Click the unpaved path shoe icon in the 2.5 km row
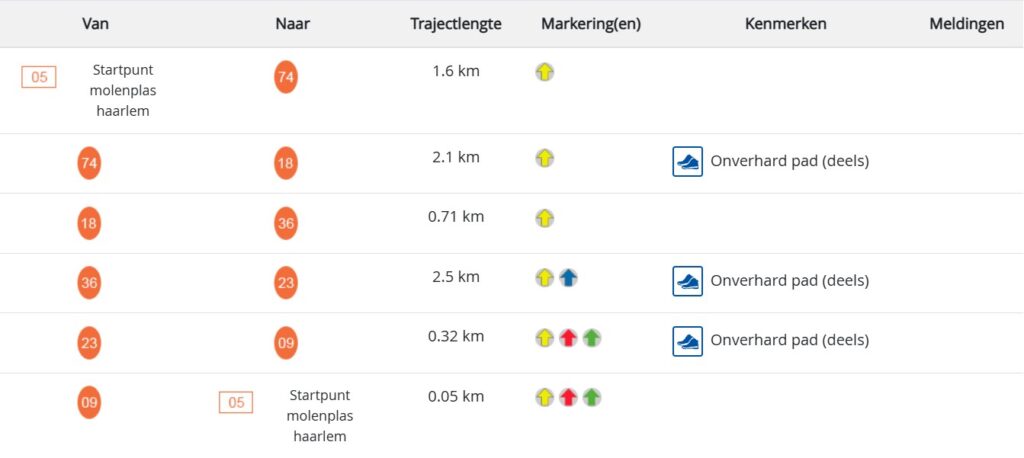1024x458 pixels. pos(688,281)
